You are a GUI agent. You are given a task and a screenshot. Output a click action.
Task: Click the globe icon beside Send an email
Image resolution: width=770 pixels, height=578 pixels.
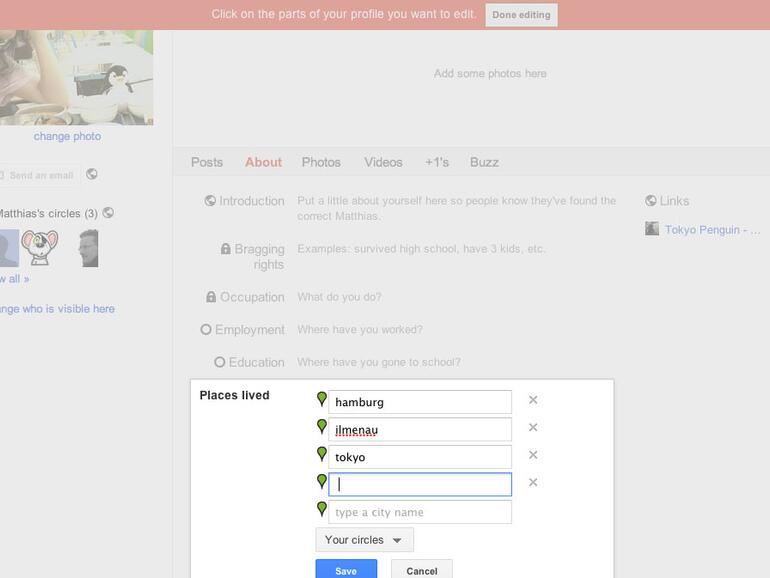point(92,174)
